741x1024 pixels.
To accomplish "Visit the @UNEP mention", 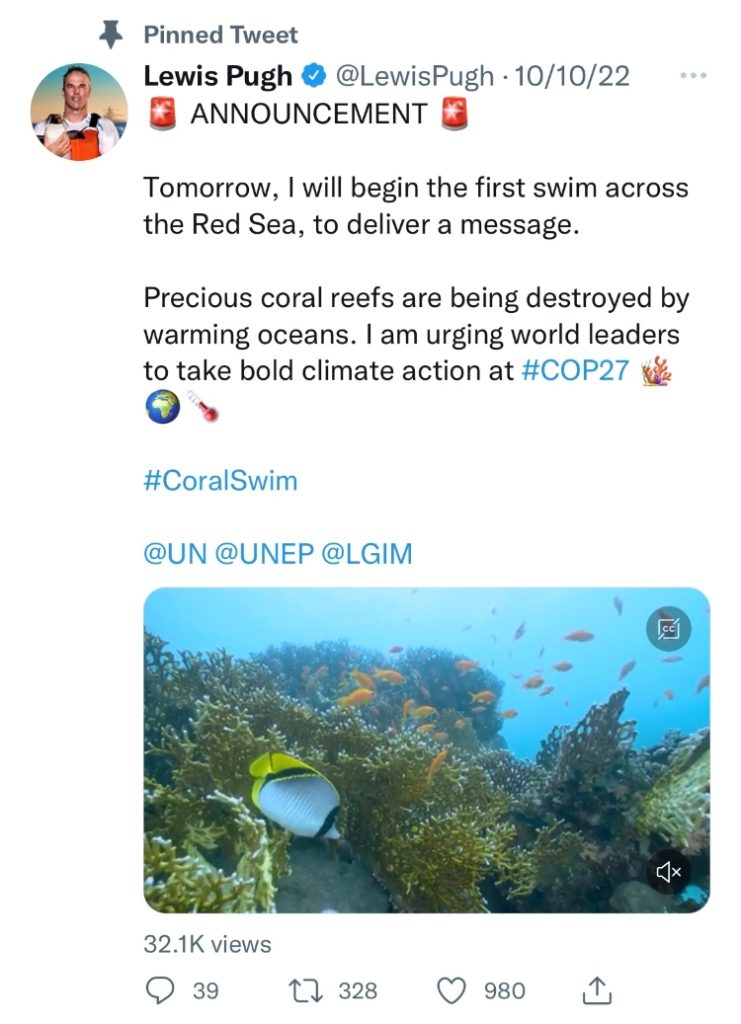I will point(262,554).
